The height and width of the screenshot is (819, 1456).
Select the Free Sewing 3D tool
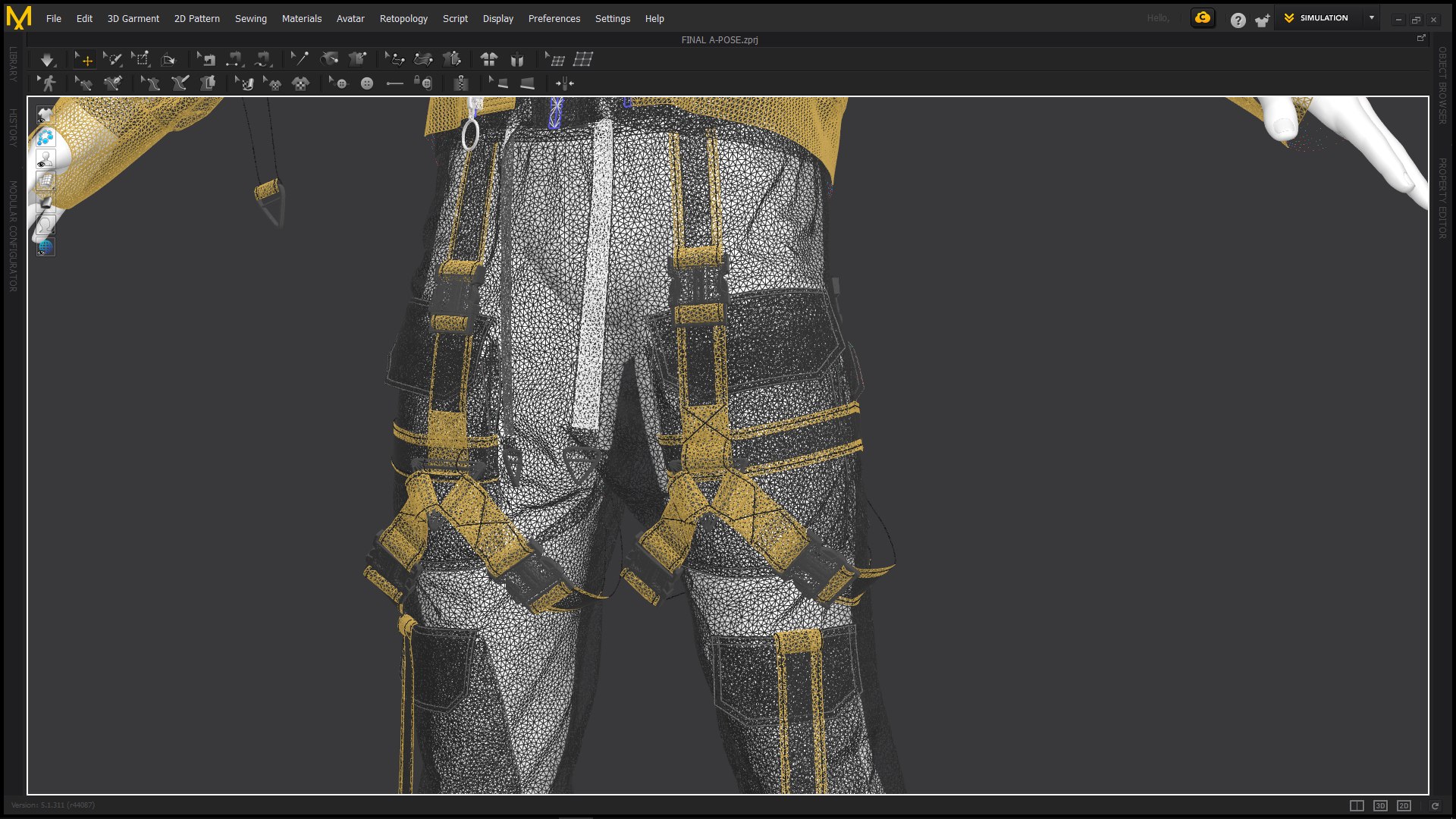click(x=262, y=59)
